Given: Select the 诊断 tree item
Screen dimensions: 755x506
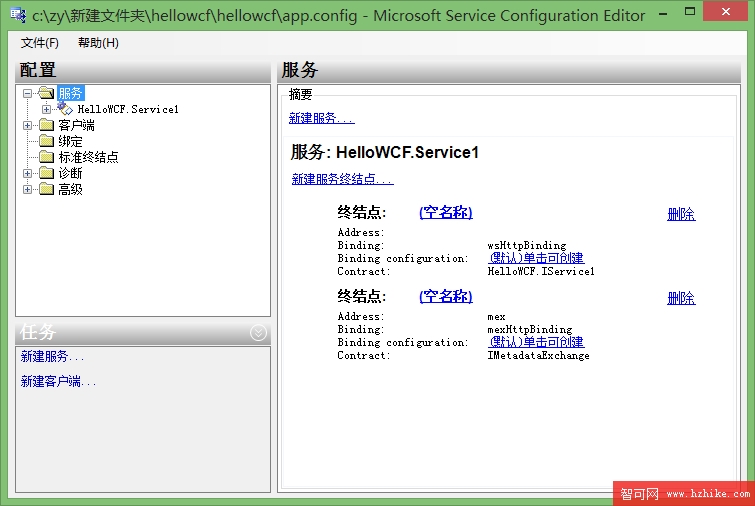Looking at the screenshot, I should (x=70, y=173).
